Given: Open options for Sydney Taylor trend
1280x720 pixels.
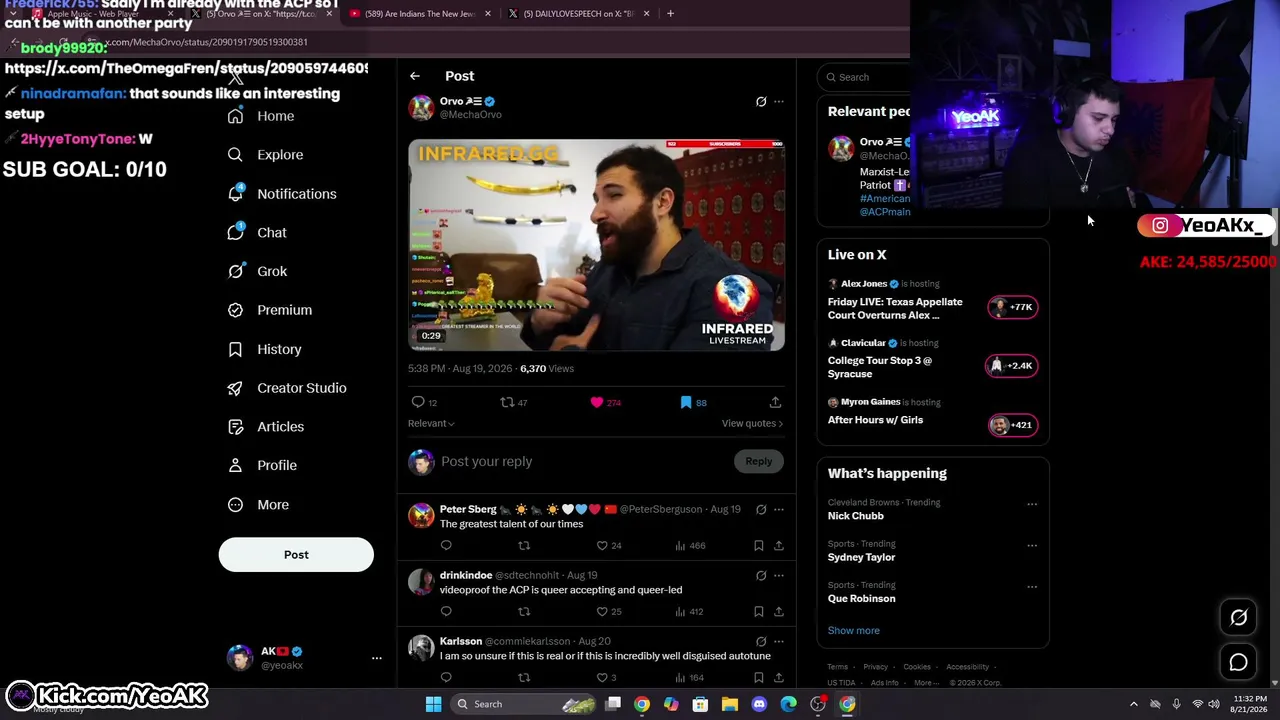Looking at the screenshot, I should [x=1032, y=546].
